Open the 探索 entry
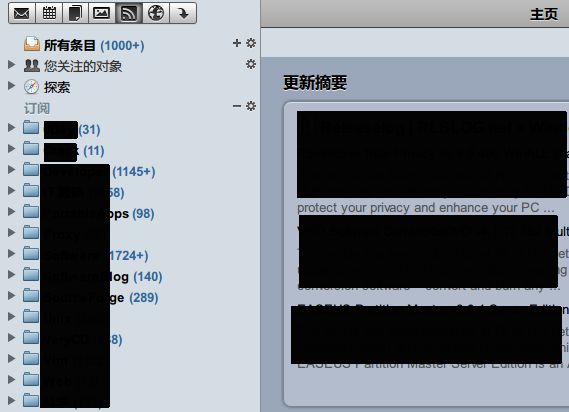This screenshot has width=569, height=412. (57, 87)
